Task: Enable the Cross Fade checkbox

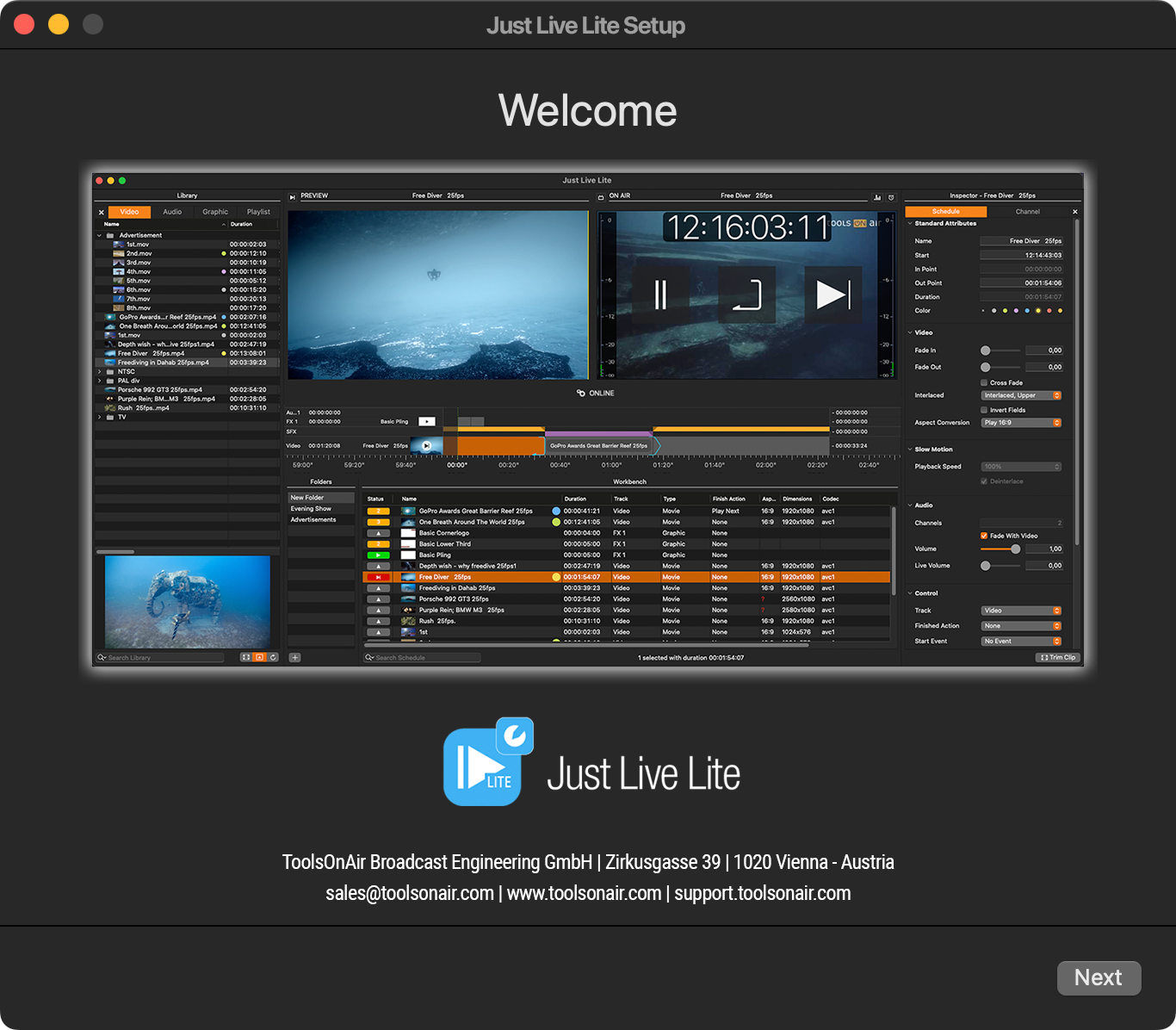Action: point(984,382)
